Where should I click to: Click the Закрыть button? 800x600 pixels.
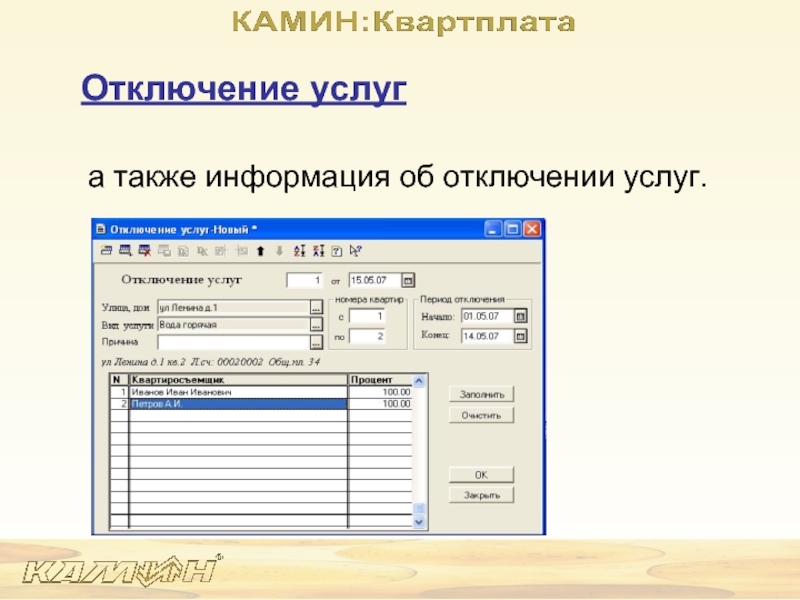click(x=481, y=495)
